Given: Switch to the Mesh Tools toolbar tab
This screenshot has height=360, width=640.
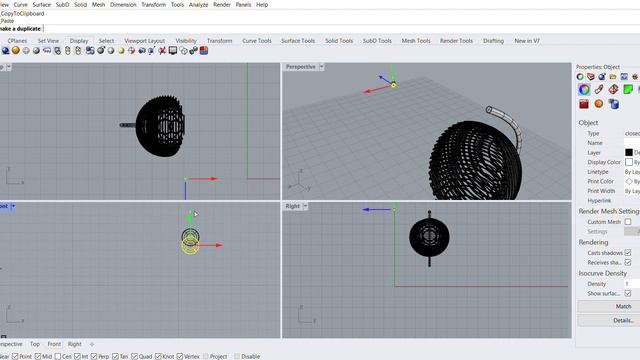Looking at the screenshot, I should click(416, 41).
